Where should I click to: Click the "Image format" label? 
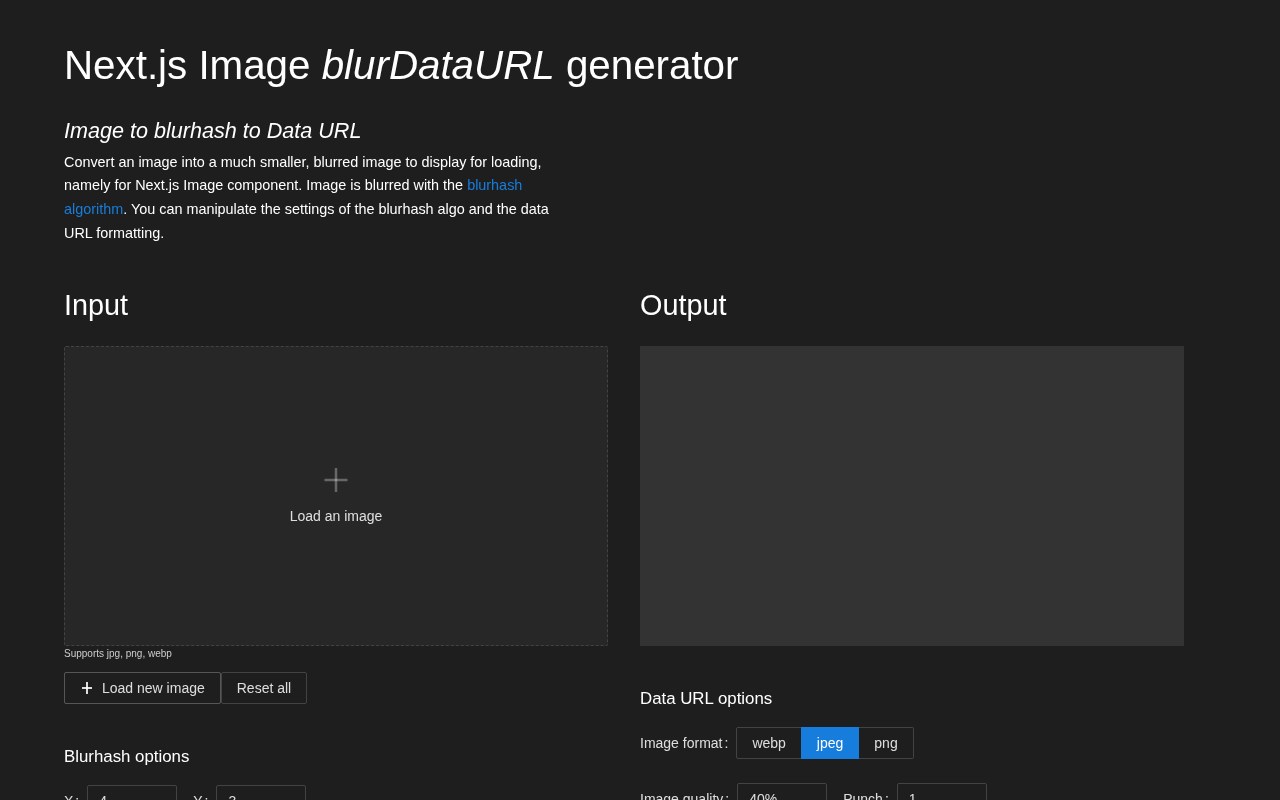coord(682,743)
